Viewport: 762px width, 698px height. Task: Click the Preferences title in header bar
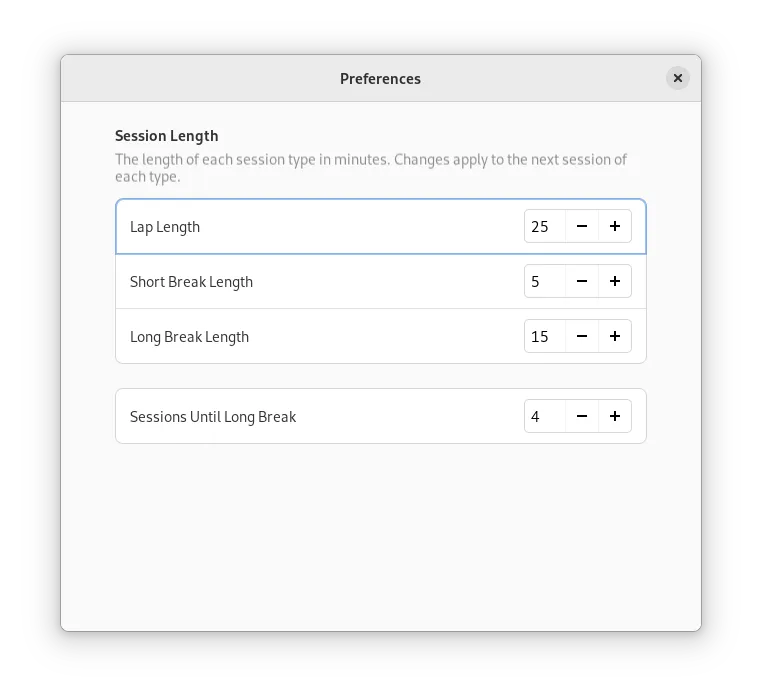(x=381, y=79)
